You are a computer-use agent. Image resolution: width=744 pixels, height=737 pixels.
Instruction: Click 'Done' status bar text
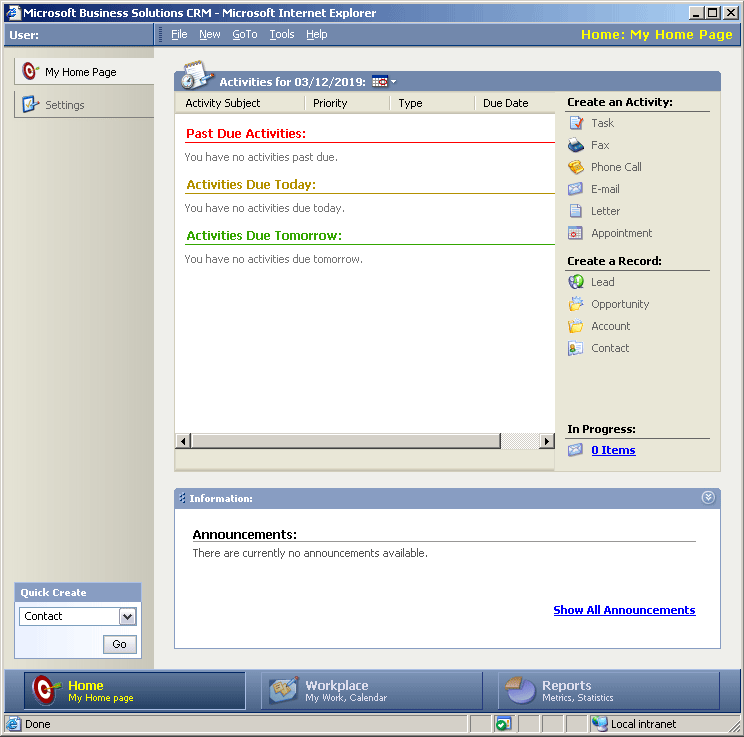point(37,724)
